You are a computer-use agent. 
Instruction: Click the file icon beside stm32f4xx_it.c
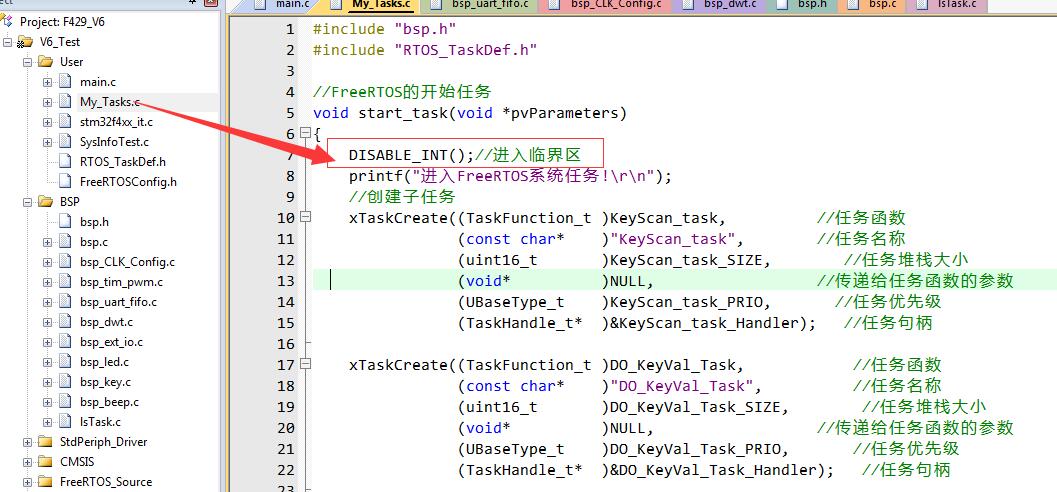point(65,122)
